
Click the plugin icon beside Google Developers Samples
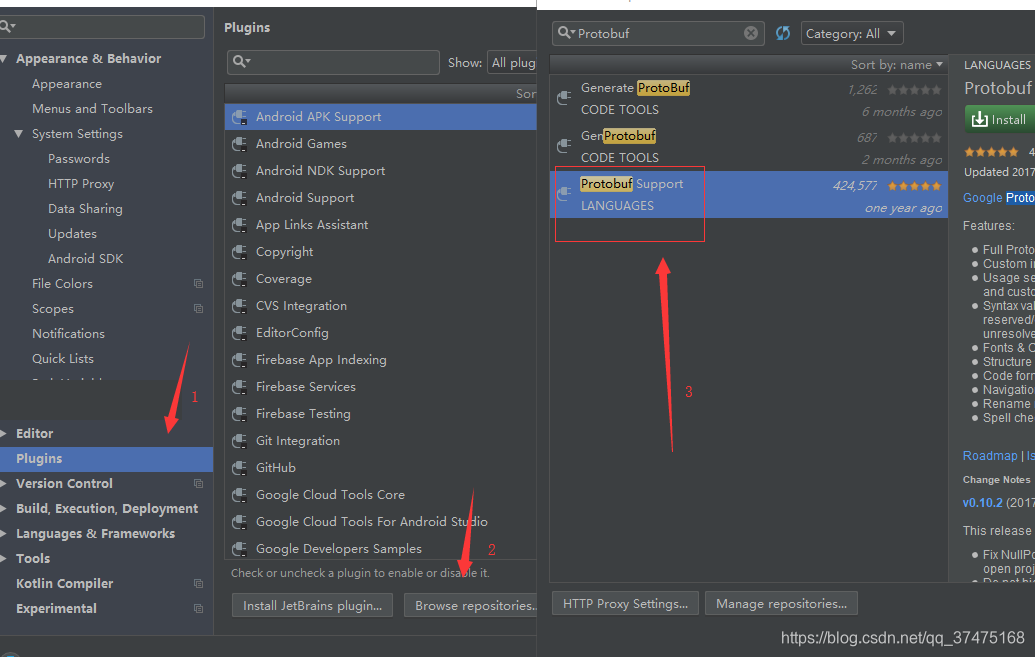pyautogui.click(x=240, y=549)
